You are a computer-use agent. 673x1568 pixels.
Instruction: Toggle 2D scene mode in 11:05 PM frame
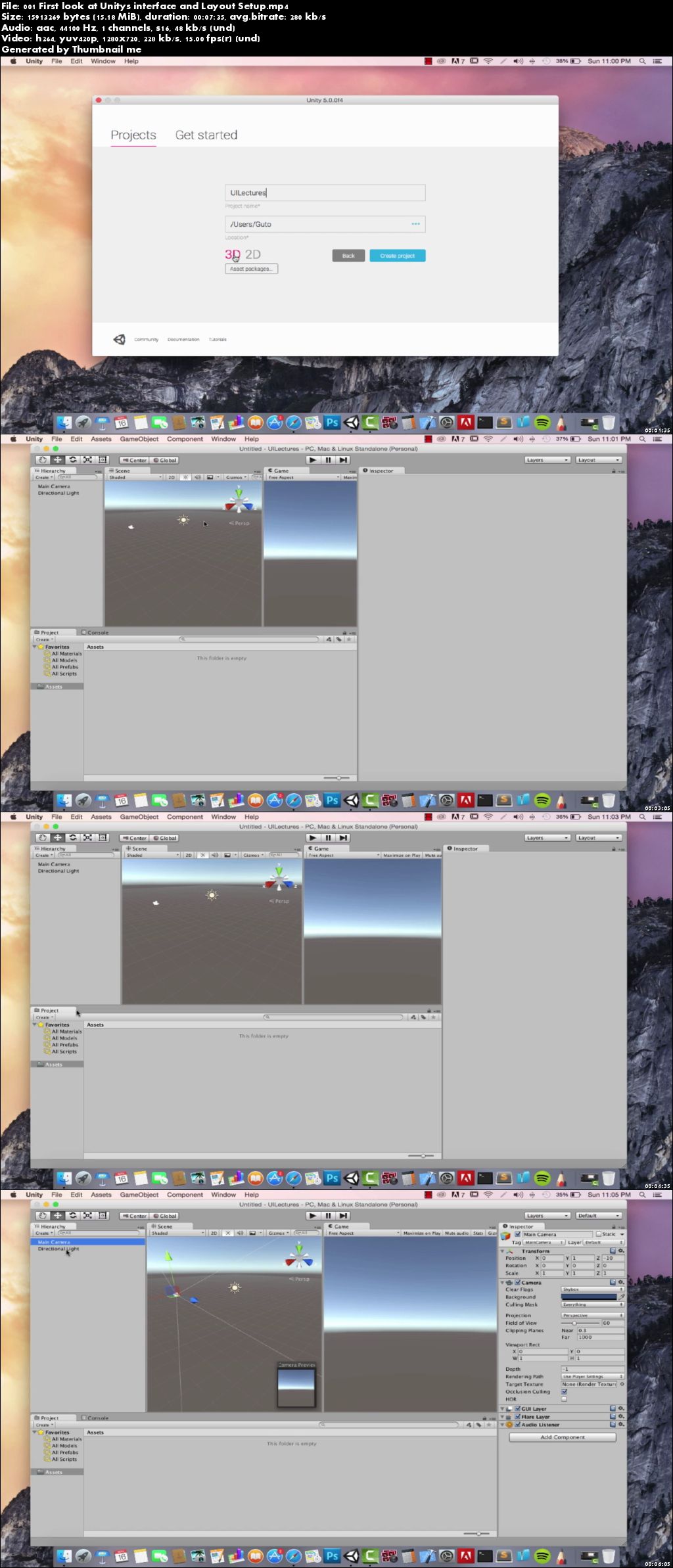(x=214, y=1233)
